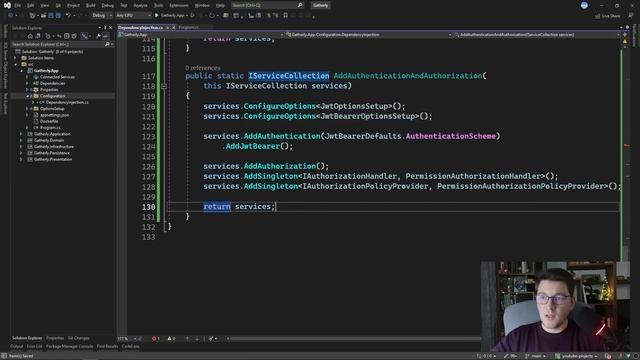640x360 pixels.
Task: Expand the Gatherly.Domain project
Action: click(22, 140)
